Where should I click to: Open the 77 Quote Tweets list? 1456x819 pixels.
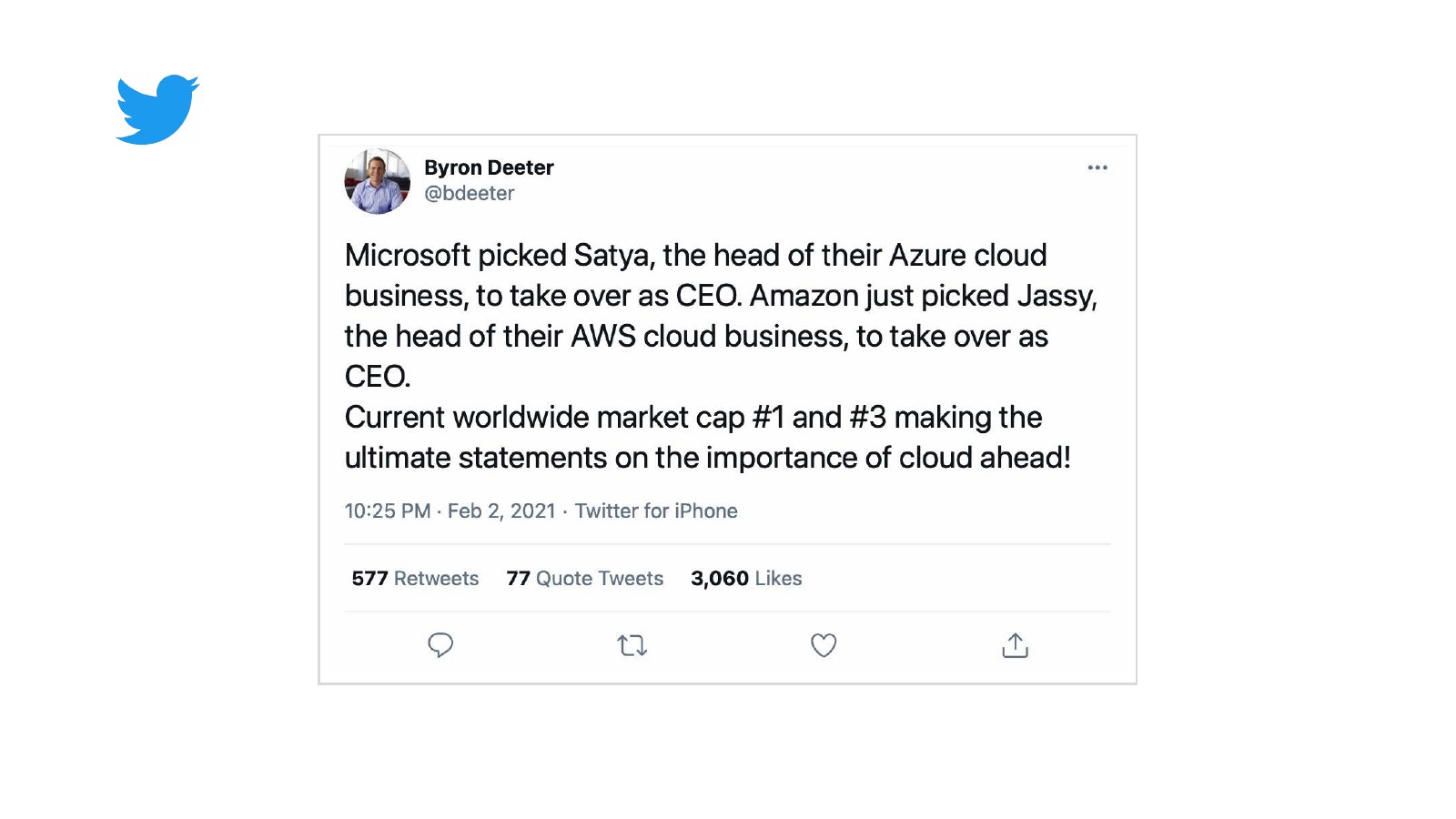coord(584,579)
